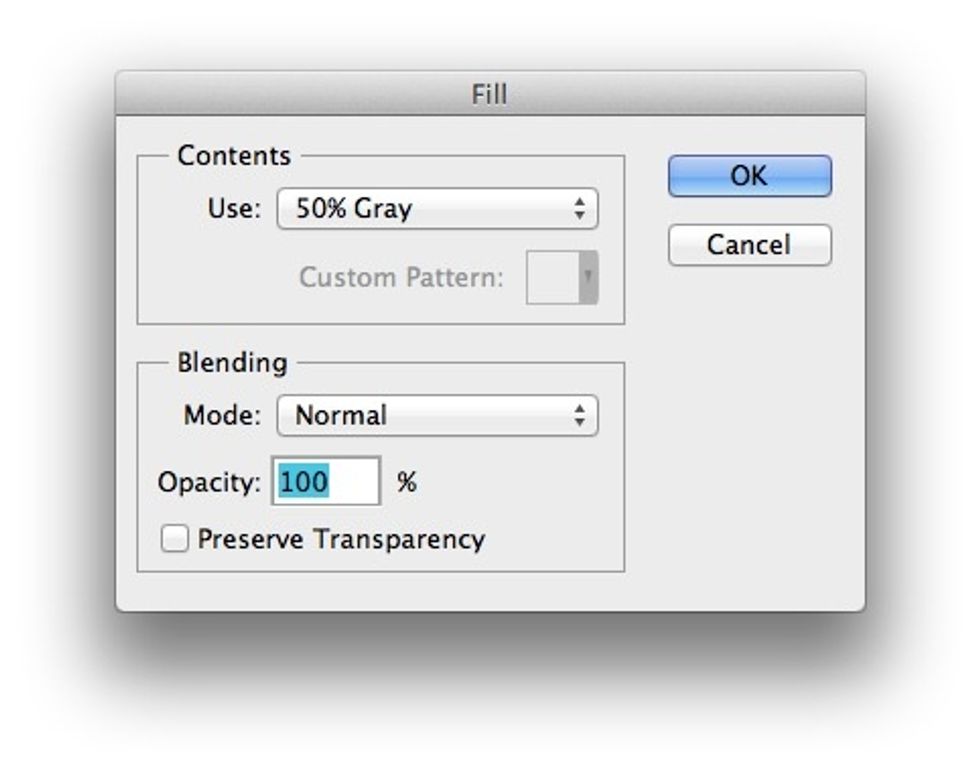Click the percent symbol beside Opacity

pos(407,481)
